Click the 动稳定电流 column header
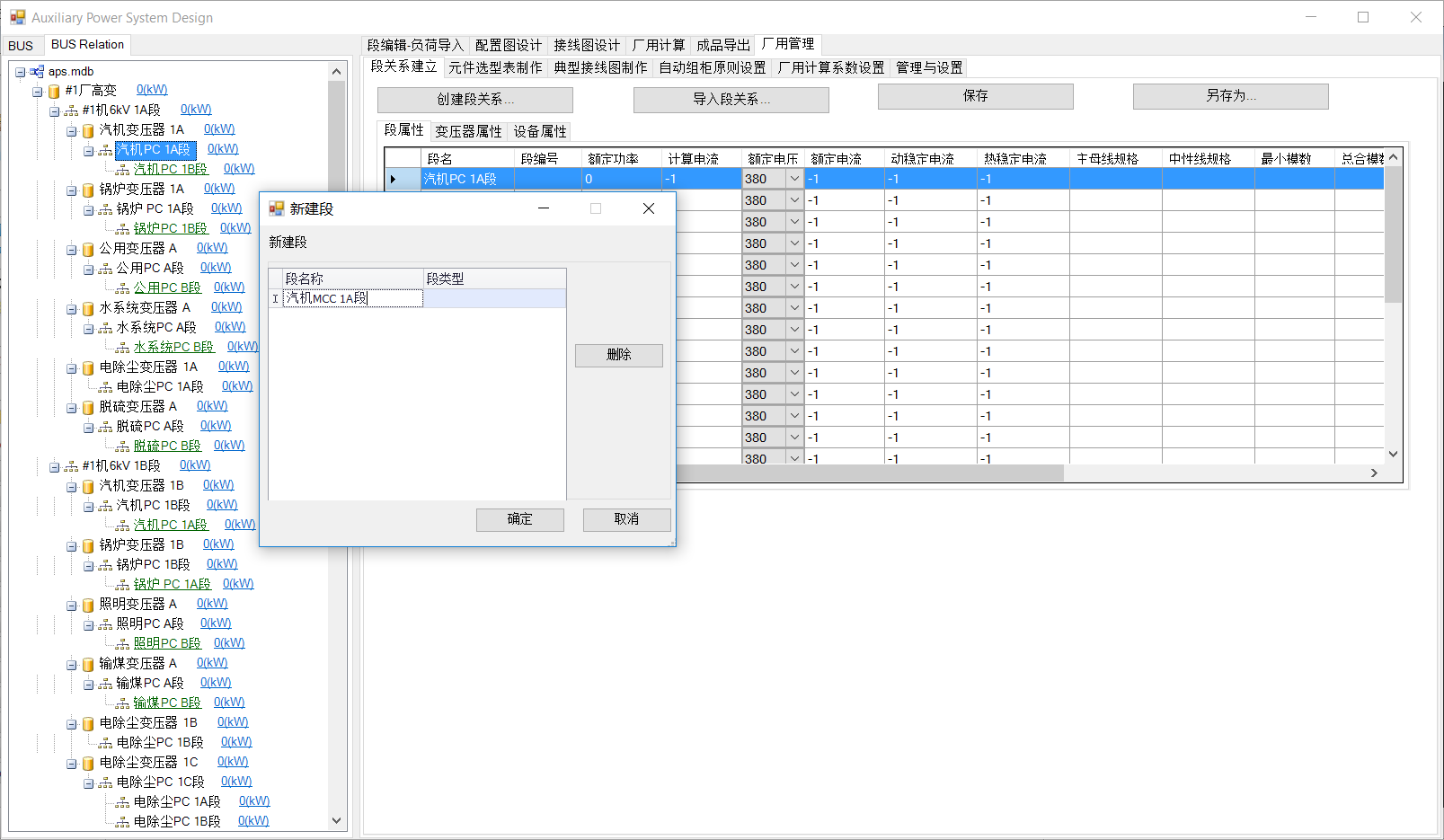 pyautogui.click(x=931, y=159)
